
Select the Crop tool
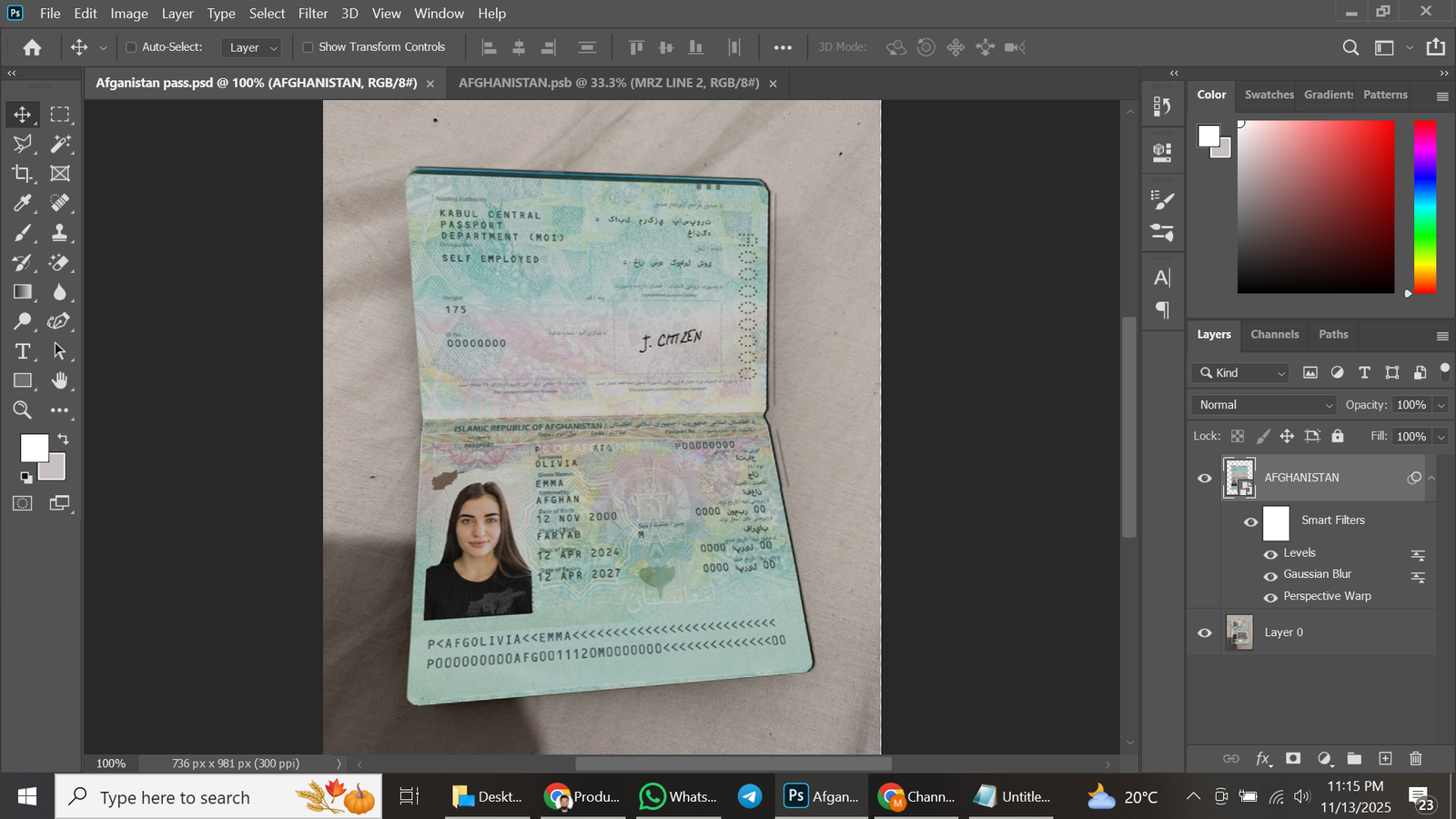coord(22,173)
